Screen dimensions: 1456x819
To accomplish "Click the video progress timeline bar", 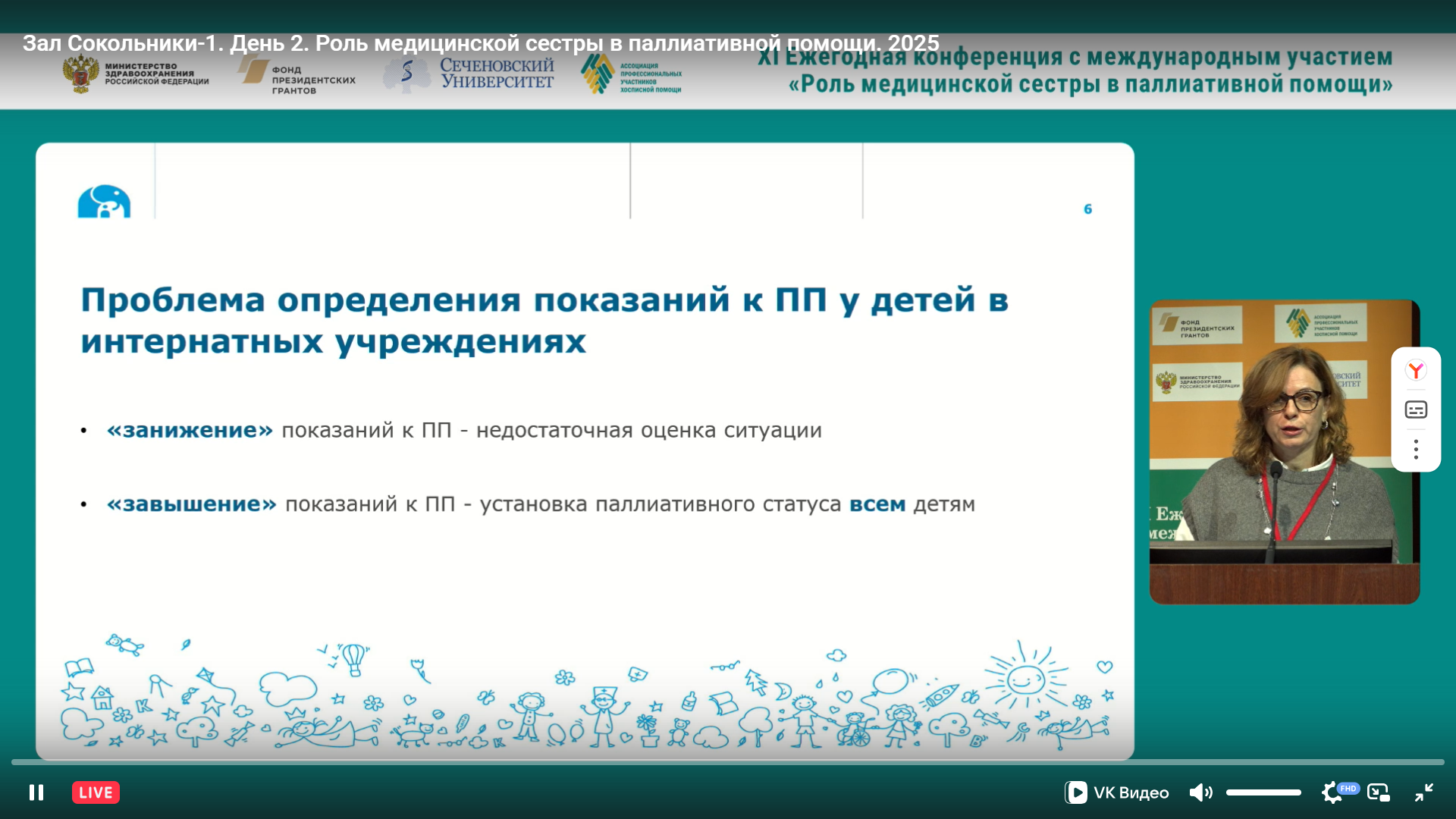I will pyautogui.click(x=728, y=761).
